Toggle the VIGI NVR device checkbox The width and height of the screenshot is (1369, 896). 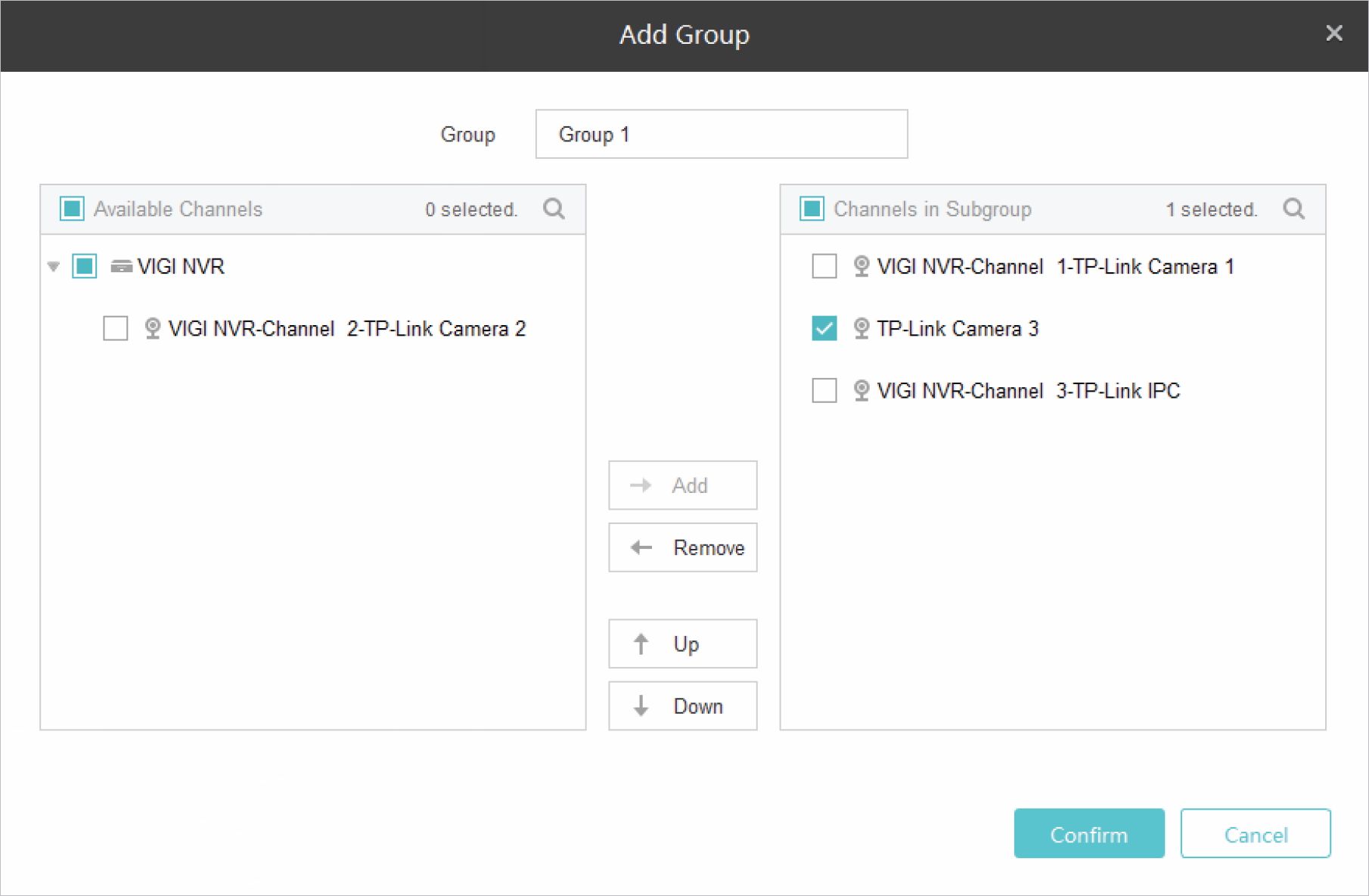pos(85,267)
